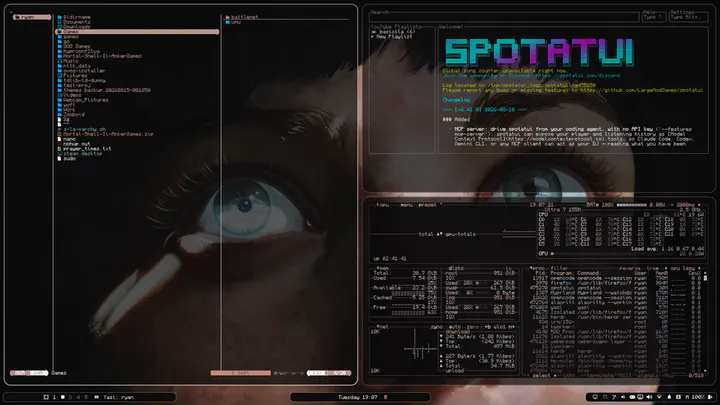Decrease btop update interval with minus
720x405 pixels.
pyautogui.click(x=673, y=205)
